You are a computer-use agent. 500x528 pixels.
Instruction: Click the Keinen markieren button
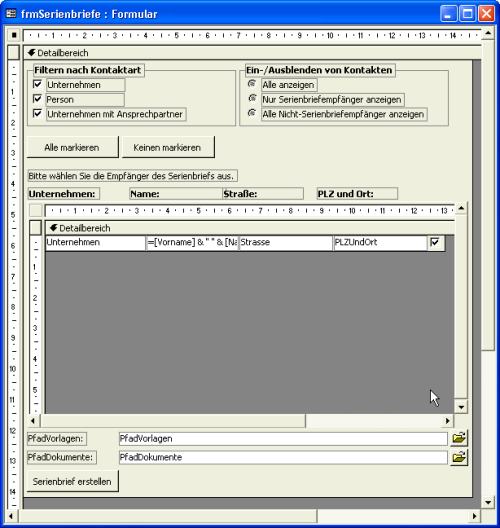tap(168, 147)
